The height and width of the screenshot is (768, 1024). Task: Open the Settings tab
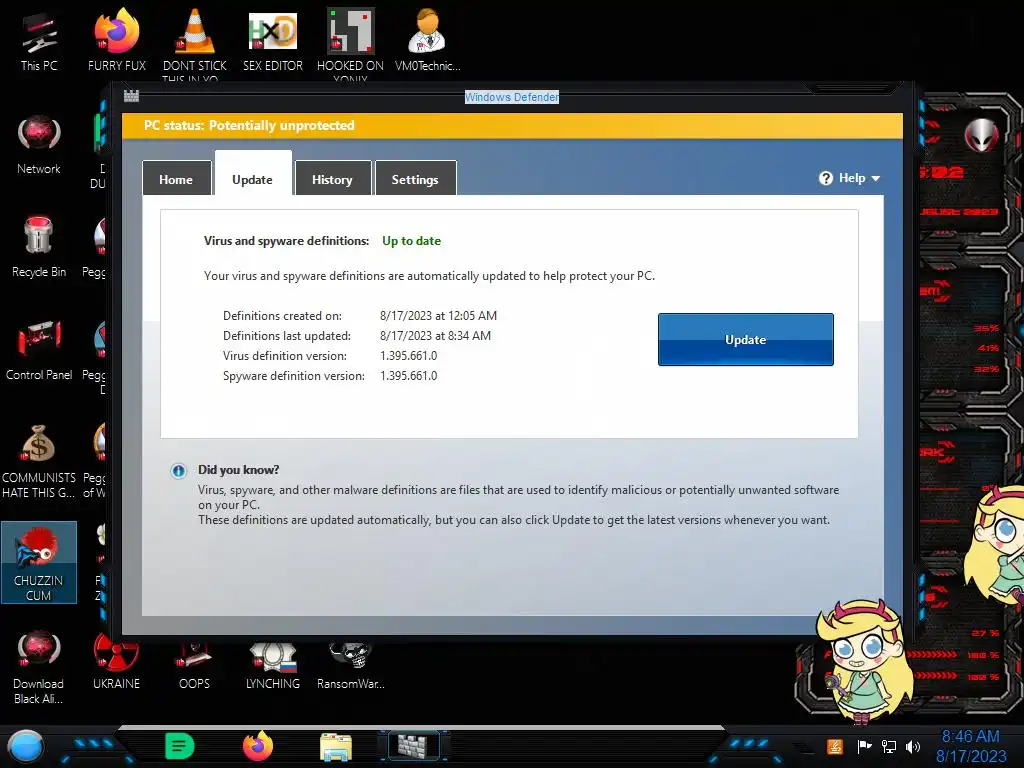pos(415,178)
